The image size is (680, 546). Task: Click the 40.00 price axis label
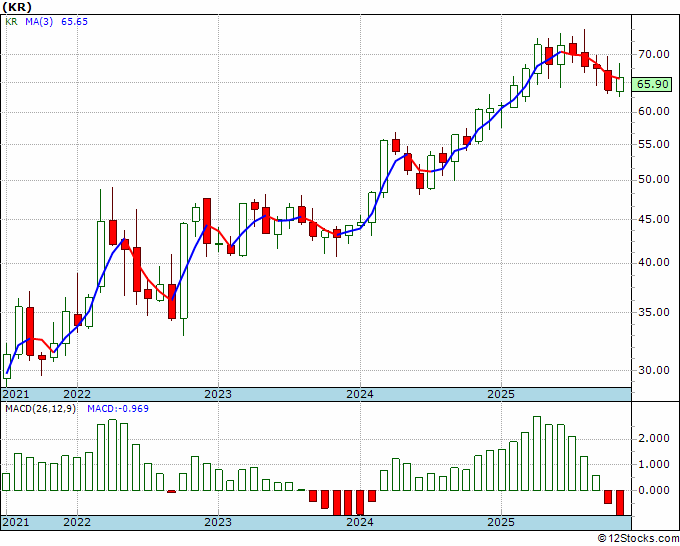coord(654,263)
